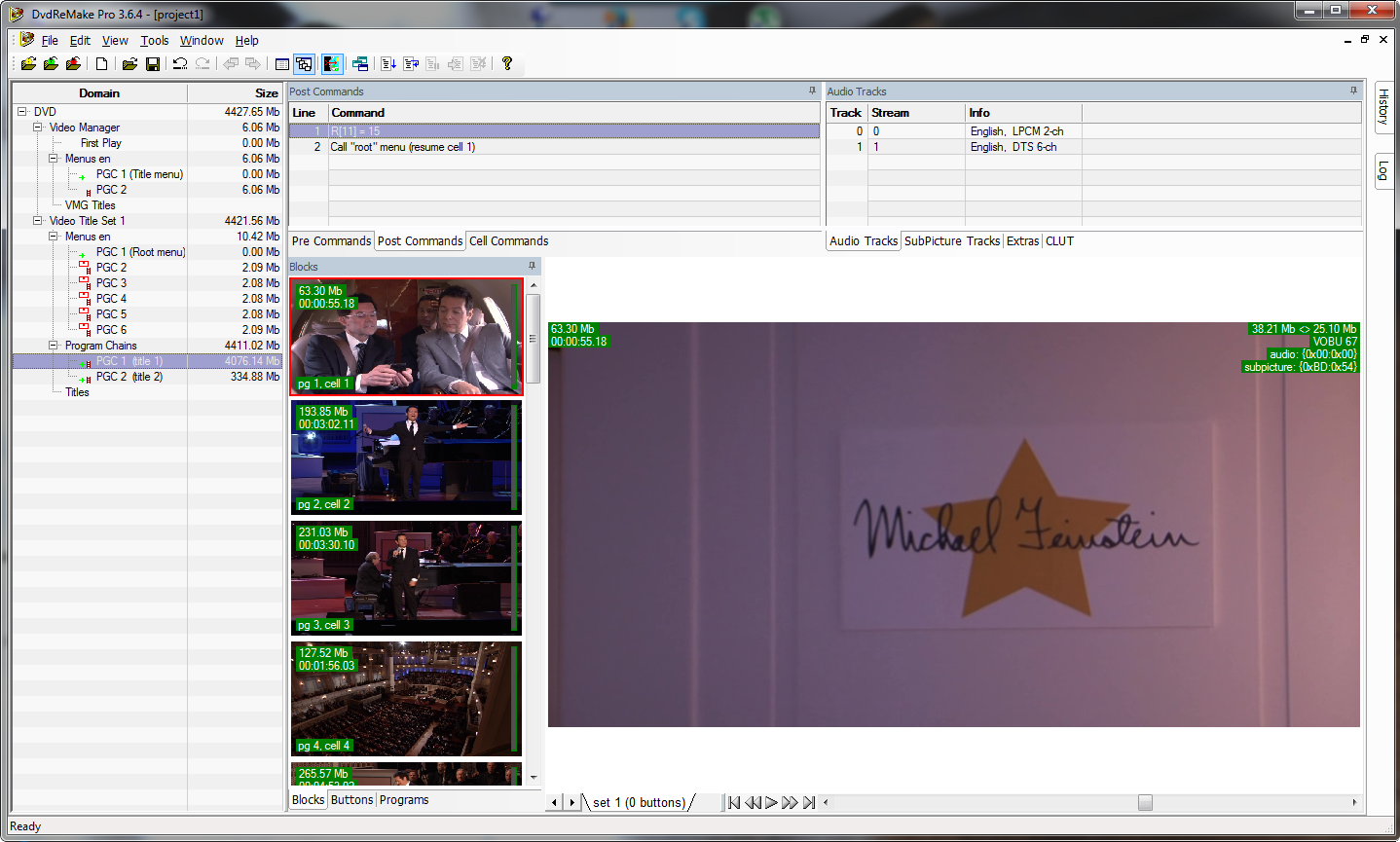Select the pg 2, cell 2 thumbnail
The image size is (1400, 842).
click(406, 457)
